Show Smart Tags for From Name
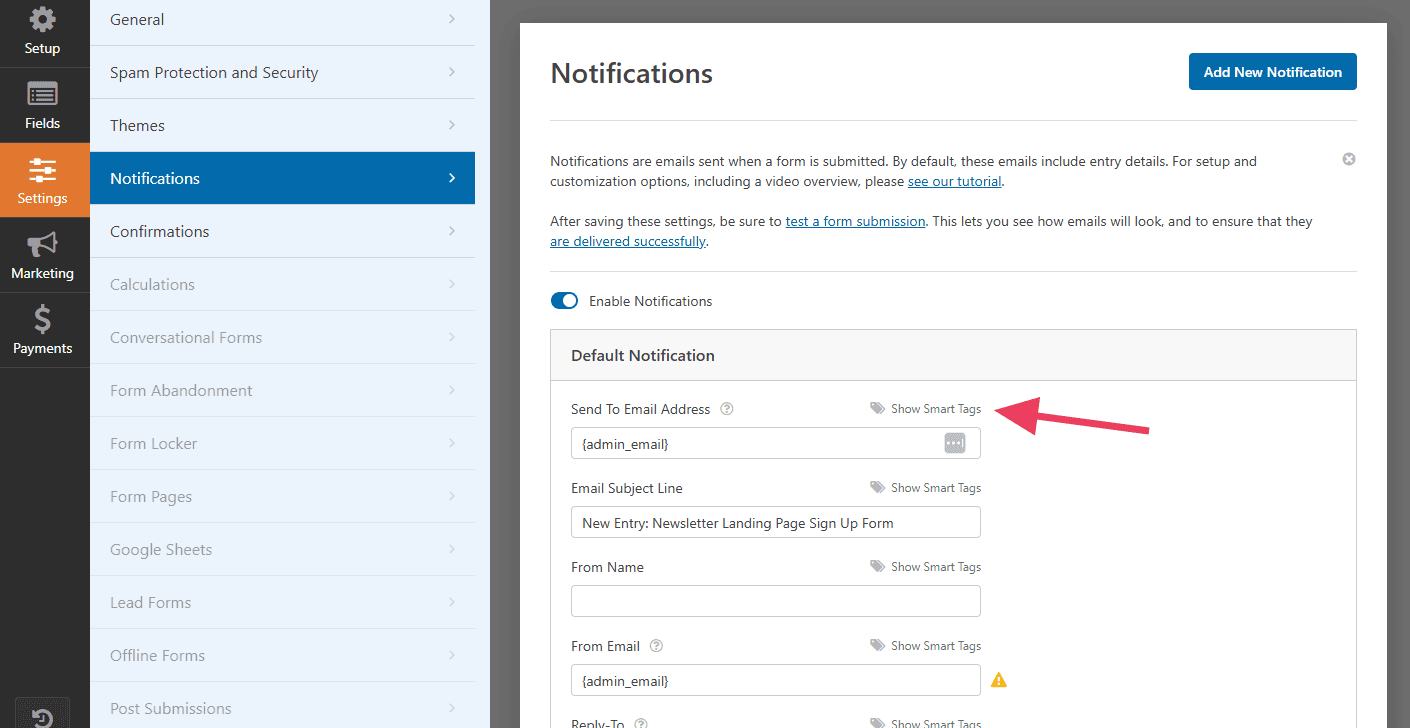 coord(926,567)
